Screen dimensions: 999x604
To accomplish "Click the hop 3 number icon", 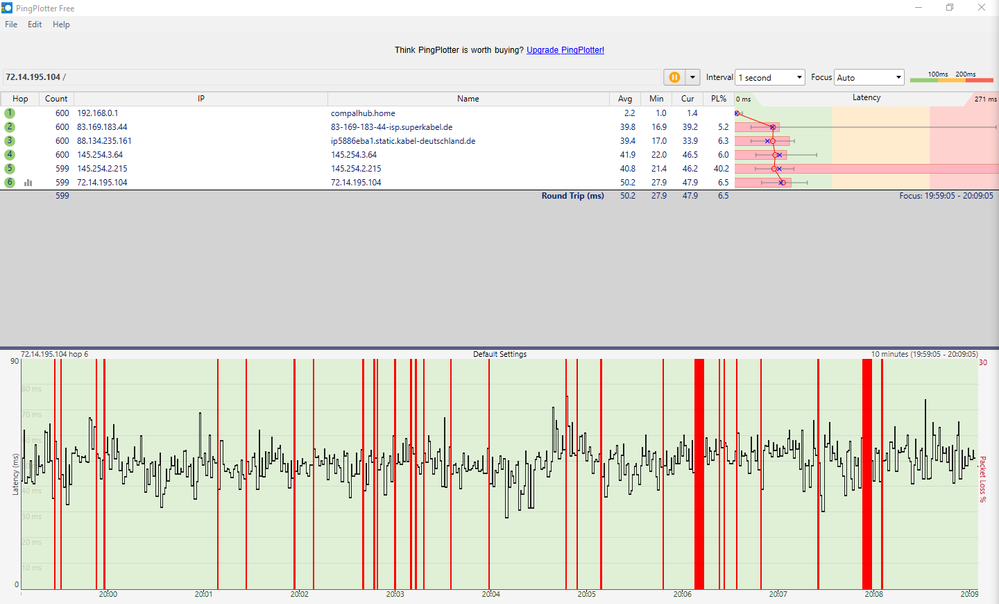I will 10,141.
